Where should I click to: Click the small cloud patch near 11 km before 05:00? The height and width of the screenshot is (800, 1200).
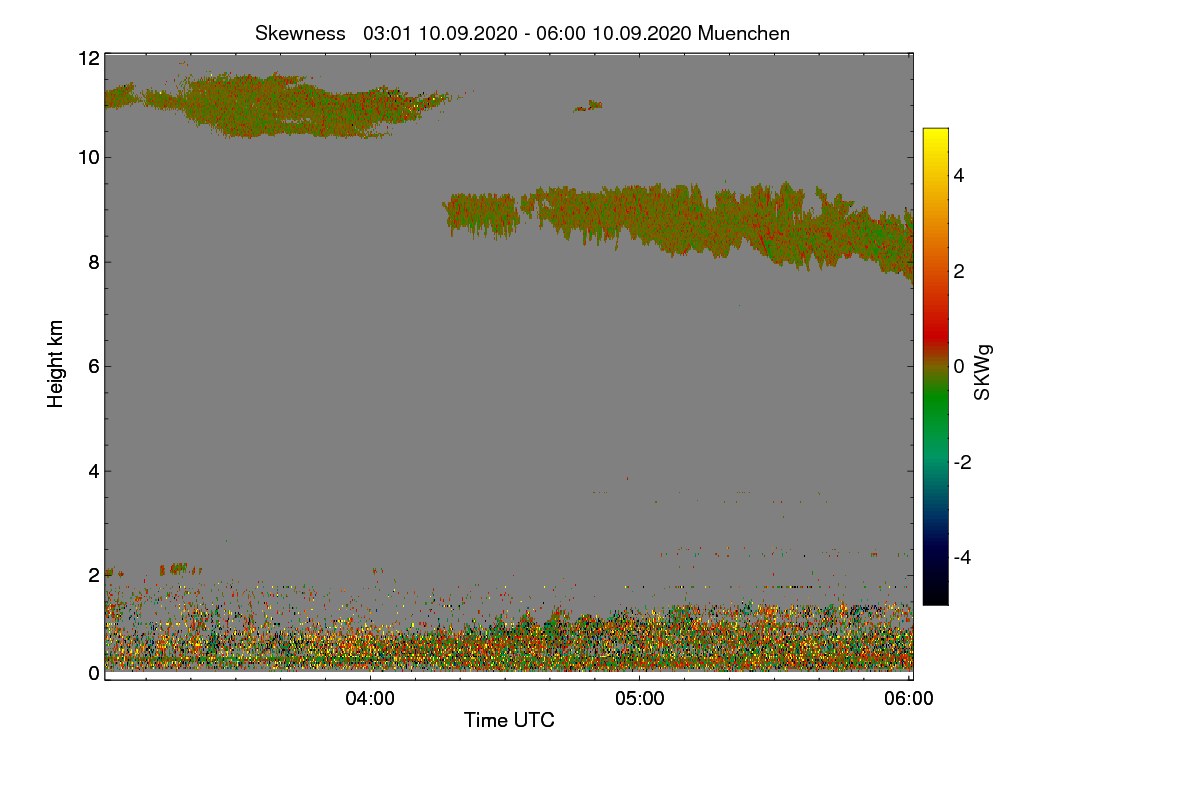point(588,105)
